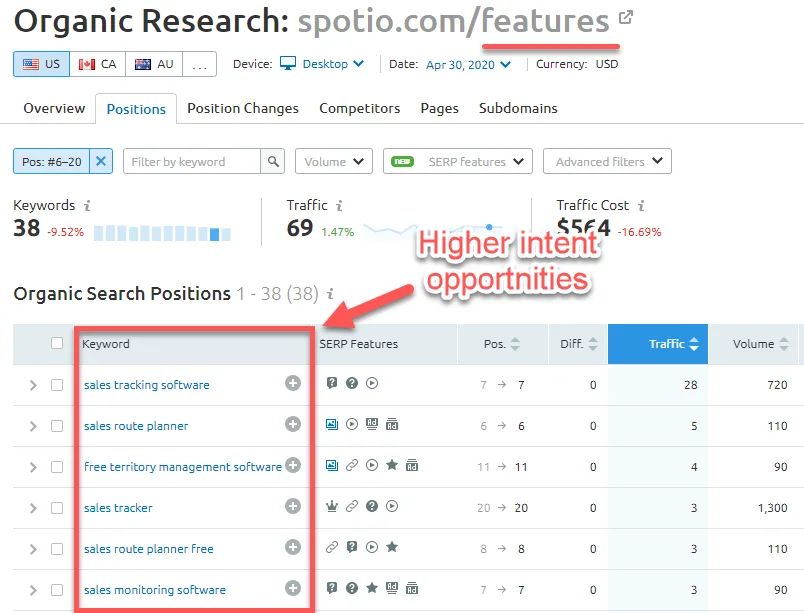Click the Traffic trend sparkline point
Viewport: 804px width, 613px height.
coord(489,227)
